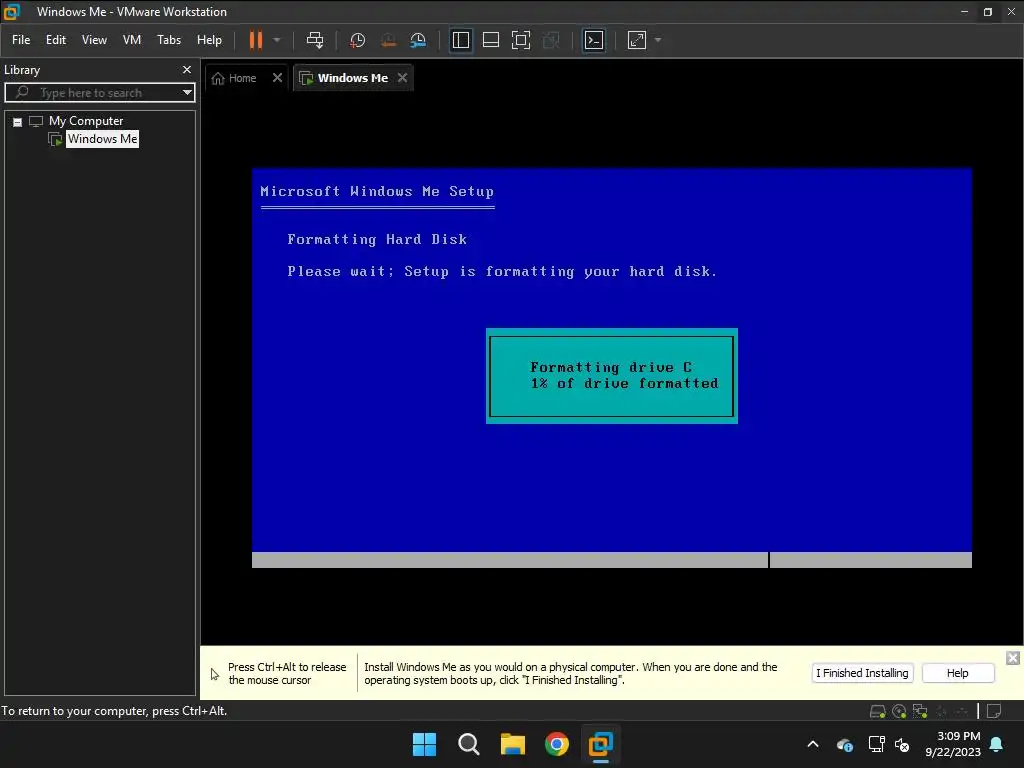Viewport: 1024px width, 768px height.
Task: Launch Google Chrome from the taskbar
Action: 557,744
